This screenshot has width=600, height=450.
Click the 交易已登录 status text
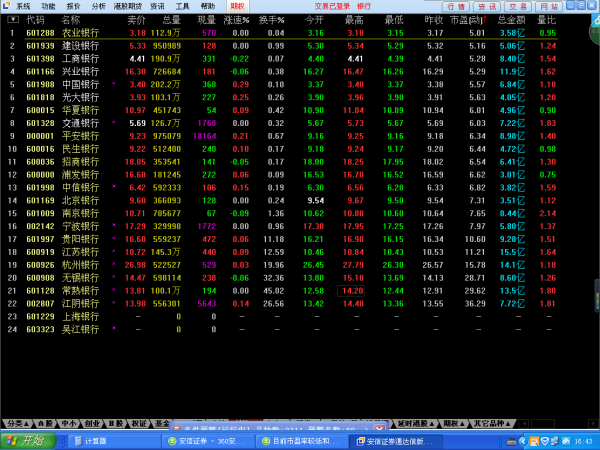pos(332,6)
